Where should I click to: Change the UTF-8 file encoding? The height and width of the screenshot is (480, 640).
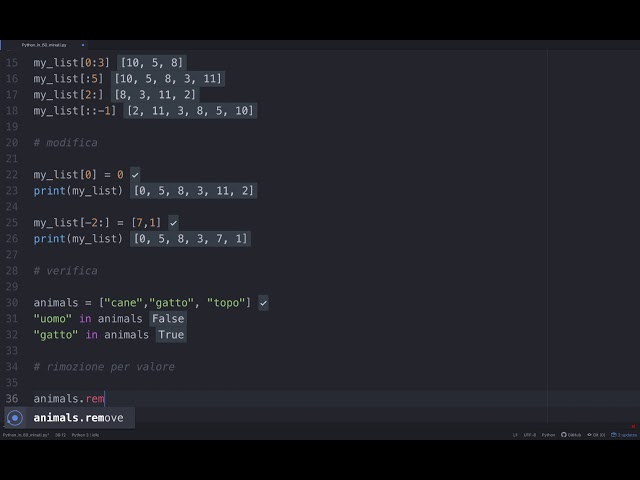530,435
